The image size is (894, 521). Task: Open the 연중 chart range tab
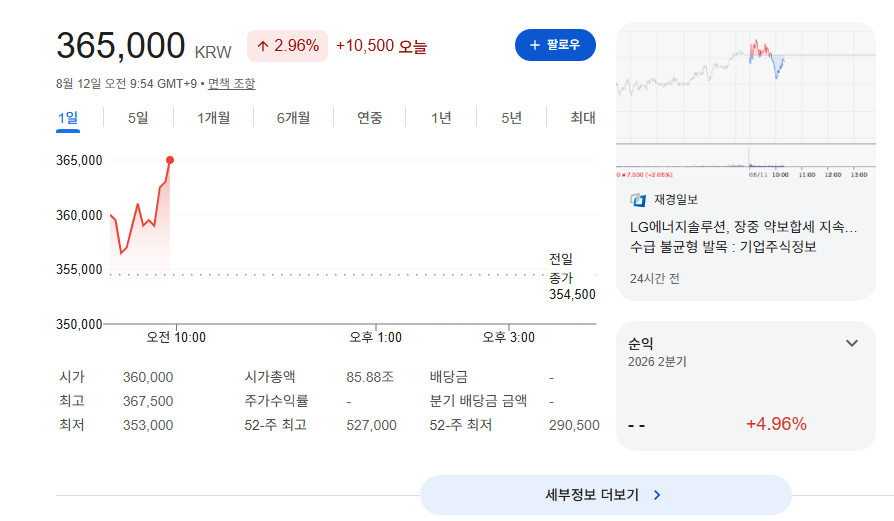point(369,118)
